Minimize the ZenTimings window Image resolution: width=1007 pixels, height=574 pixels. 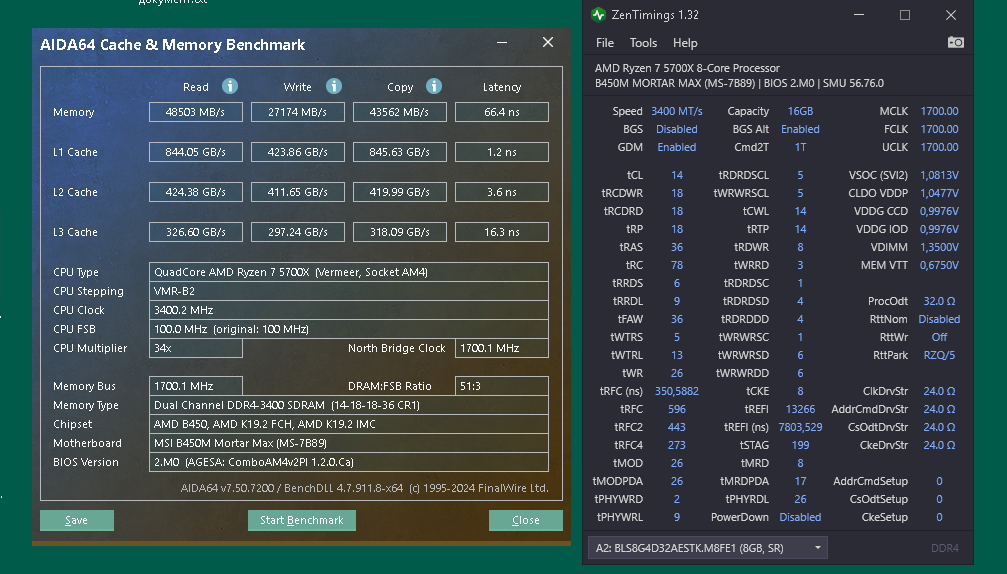[x=859, y=15]
